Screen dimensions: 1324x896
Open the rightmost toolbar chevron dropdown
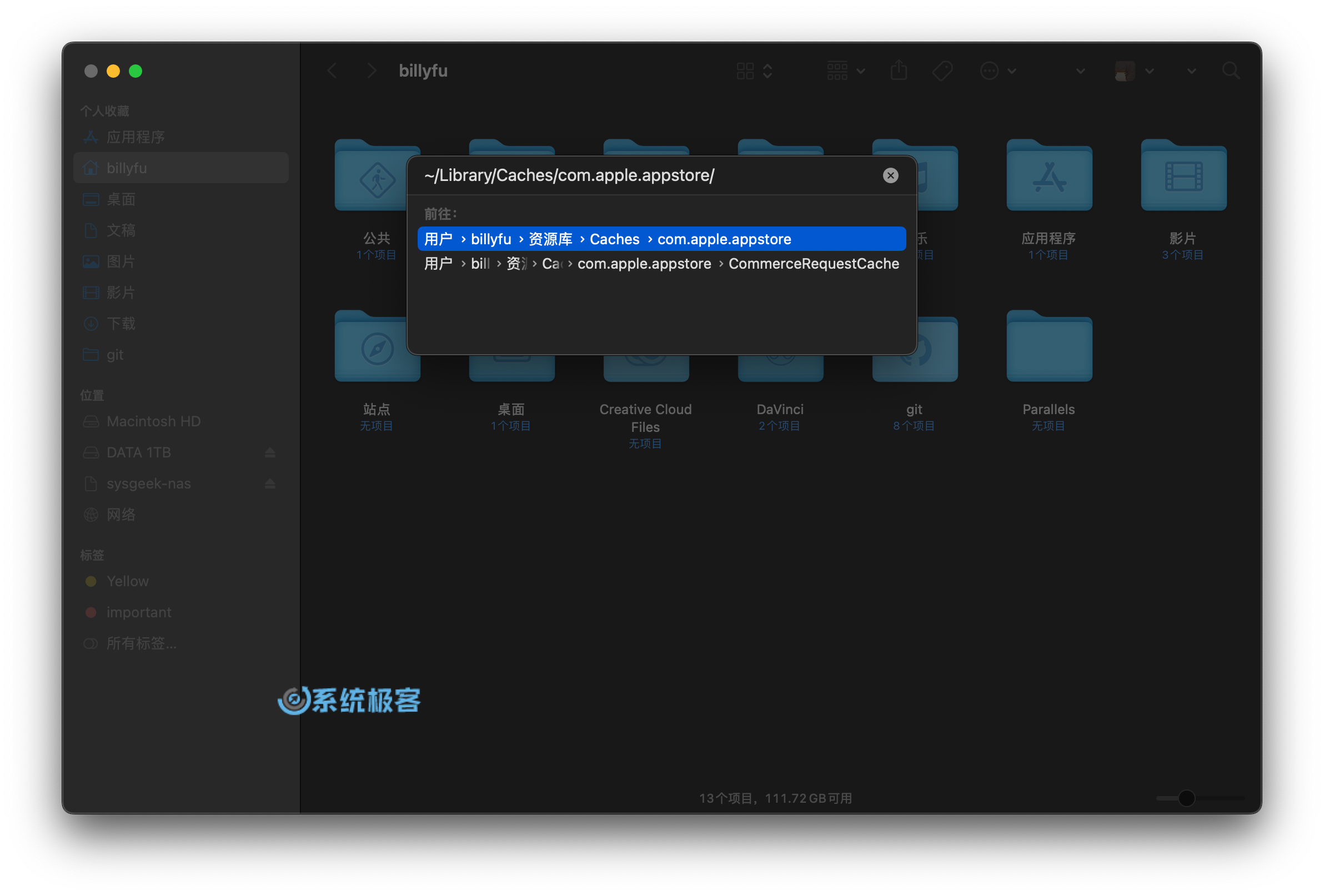click(x=1191, y=71)
